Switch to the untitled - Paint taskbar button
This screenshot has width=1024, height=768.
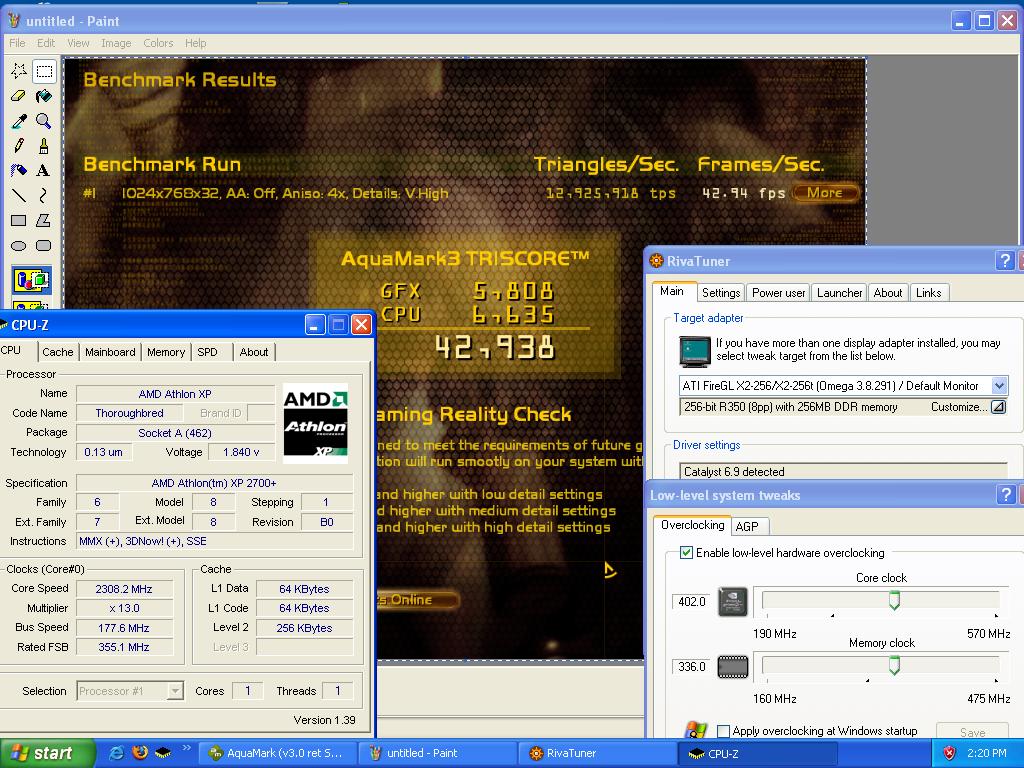click(x=437, y=753)
